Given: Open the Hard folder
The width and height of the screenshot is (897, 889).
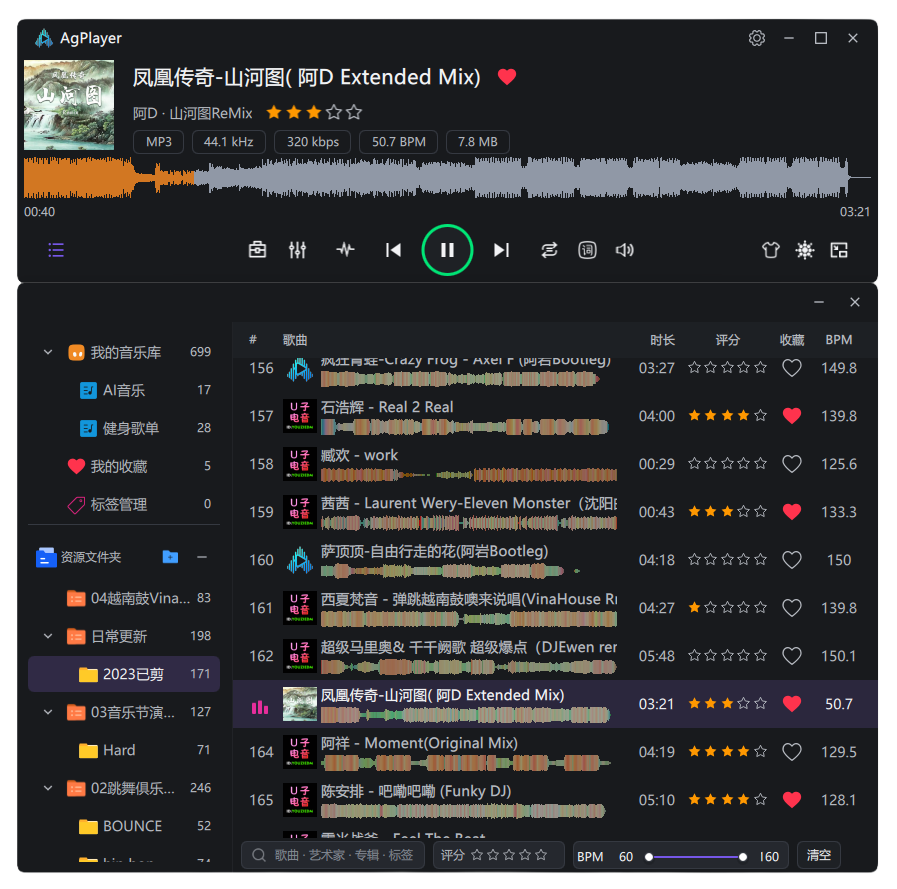Looking at the screenshot, I should 124,750.
